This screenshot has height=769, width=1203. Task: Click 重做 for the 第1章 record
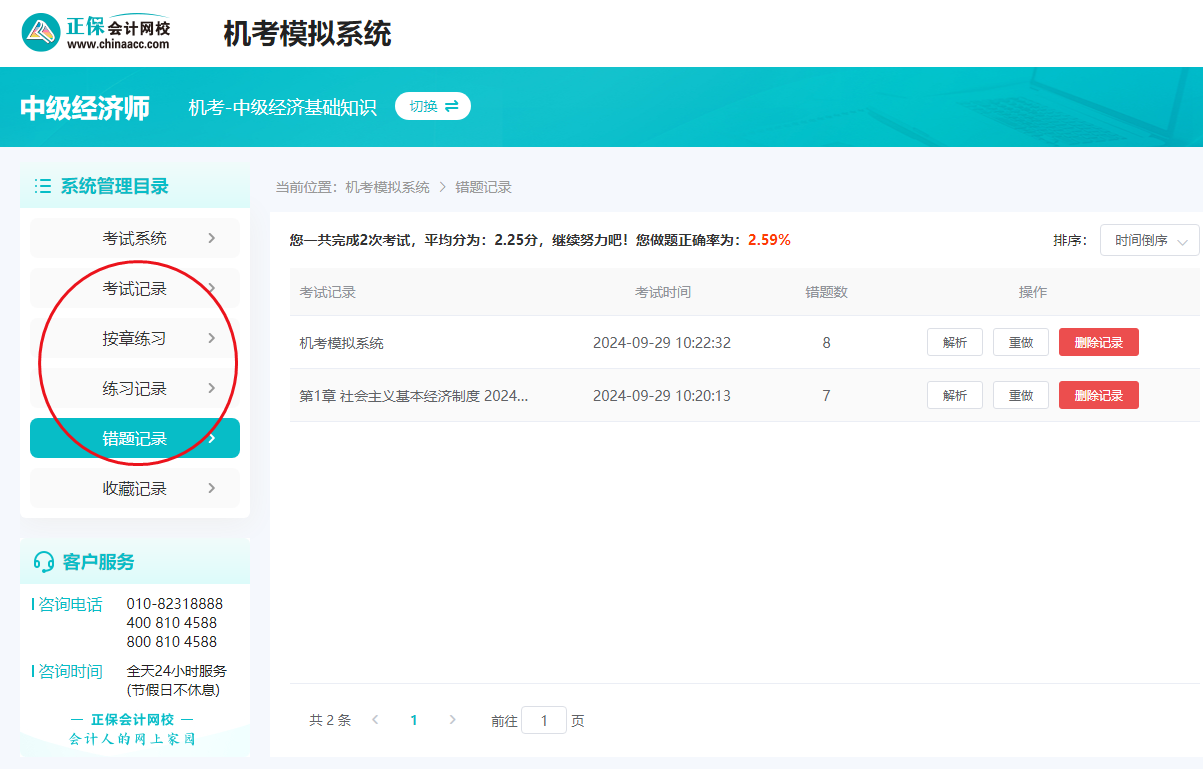pyautogui.click(x=1020, y=394)
